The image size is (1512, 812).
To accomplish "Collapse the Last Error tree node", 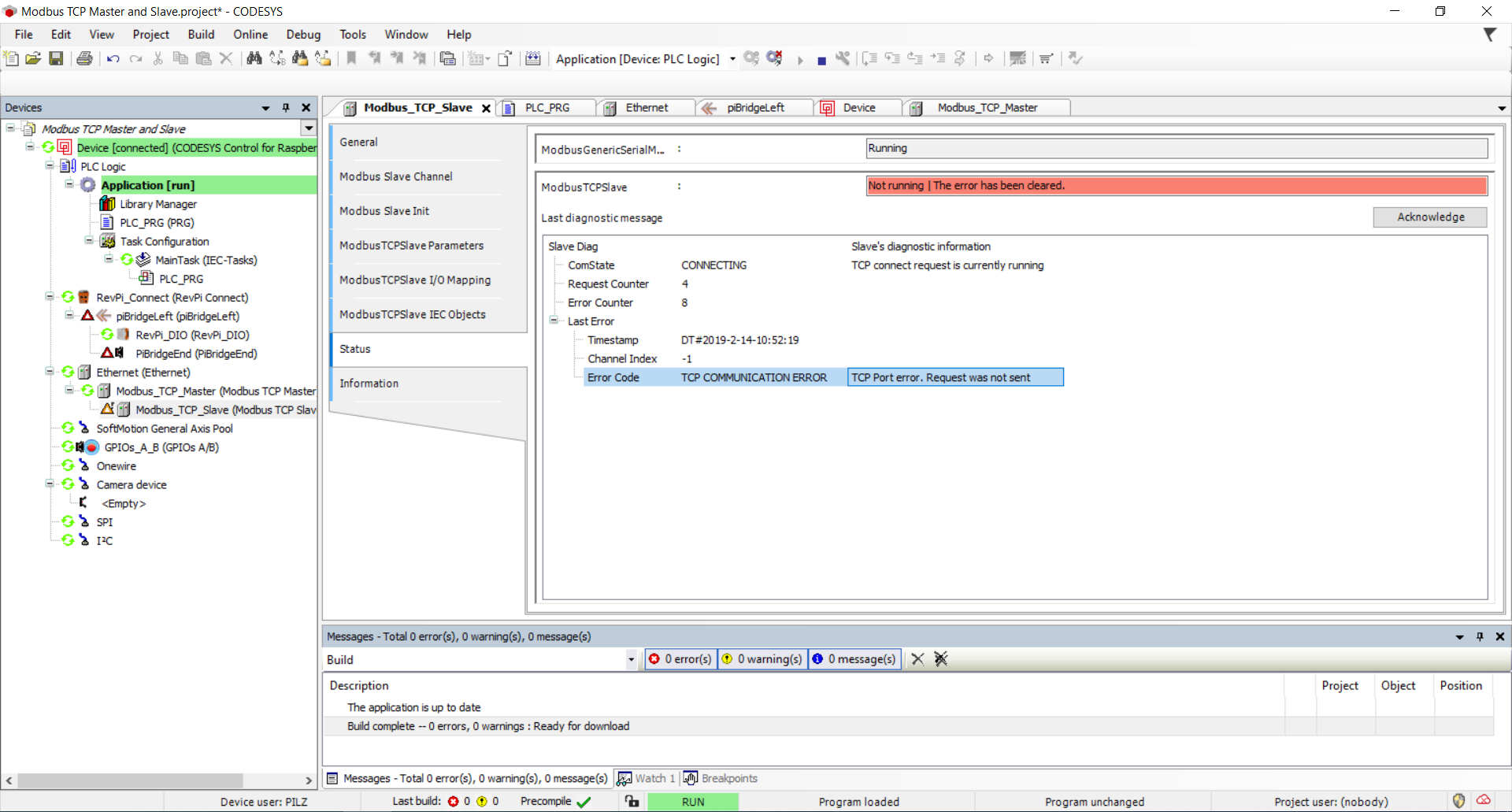I will tap(554, 321).
